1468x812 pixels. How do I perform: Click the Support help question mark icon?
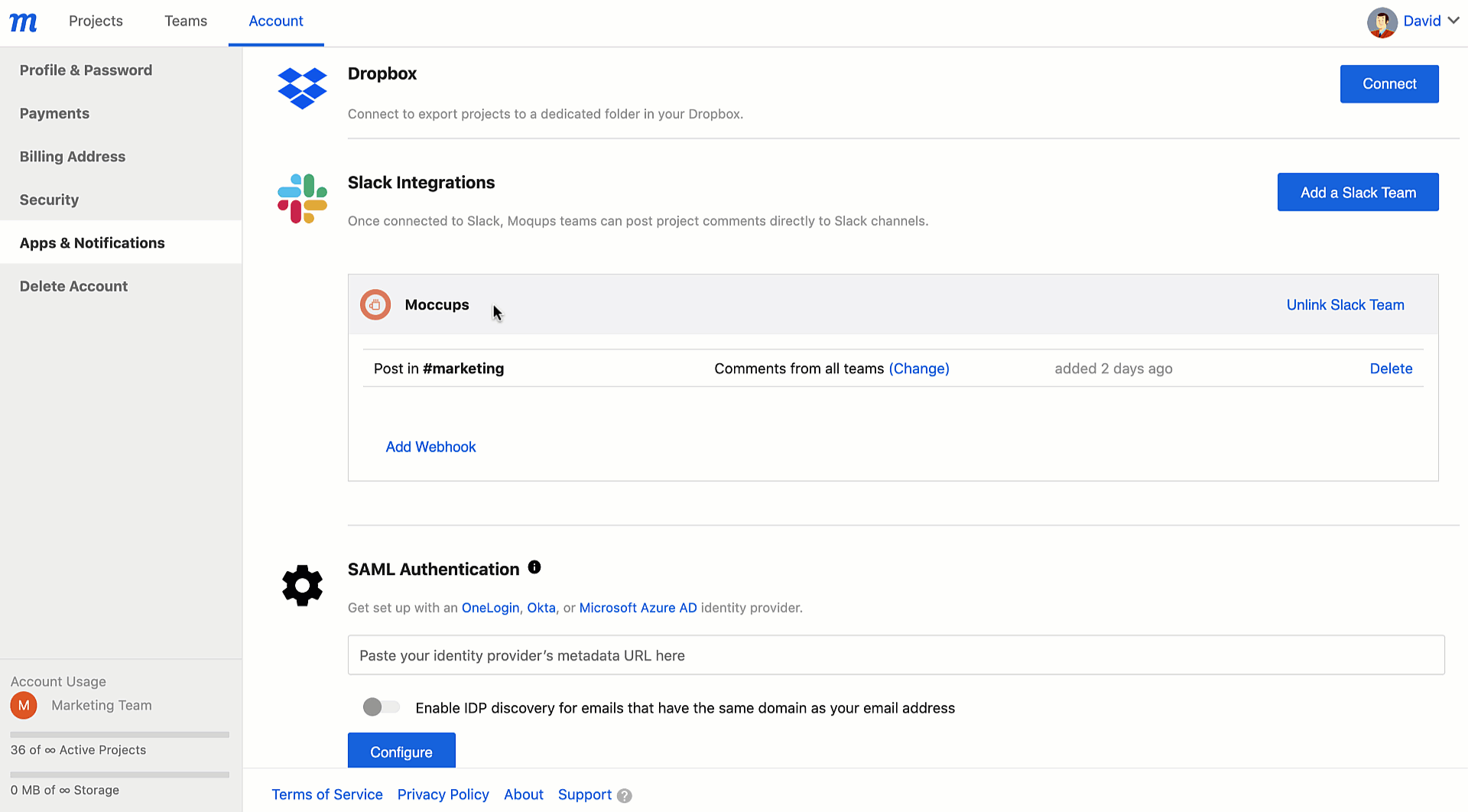pos(624,795)
